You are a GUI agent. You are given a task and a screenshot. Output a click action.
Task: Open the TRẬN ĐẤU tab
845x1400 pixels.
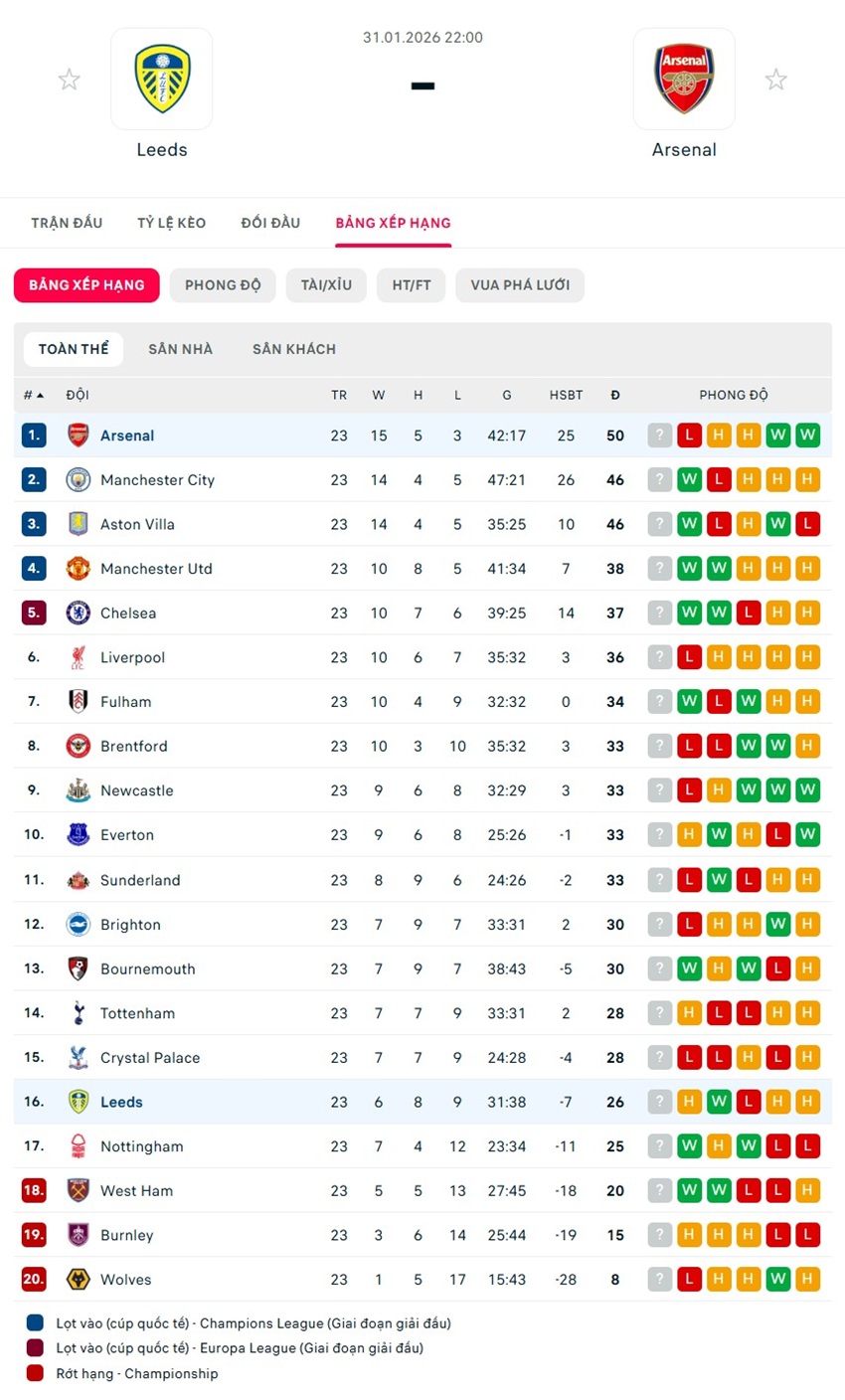pyautogui.click(x=67, y=223)
